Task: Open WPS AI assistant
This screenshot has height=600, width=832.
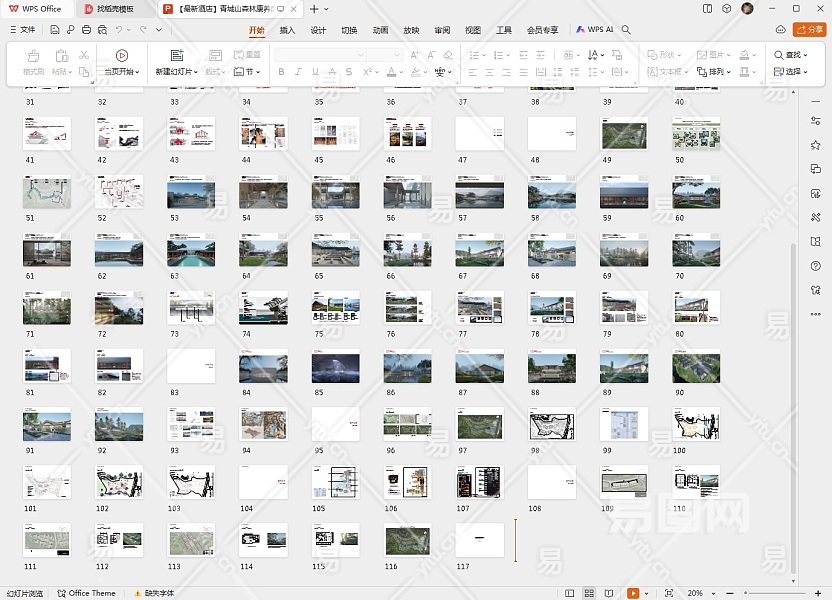Action: [594, 30]
